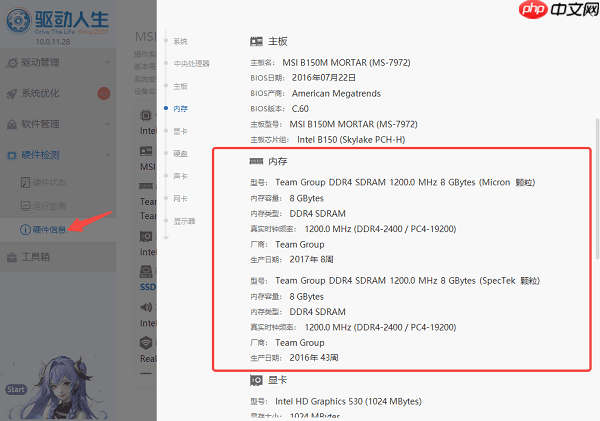Click the hard disk icon above SSD

click(146, 271)
